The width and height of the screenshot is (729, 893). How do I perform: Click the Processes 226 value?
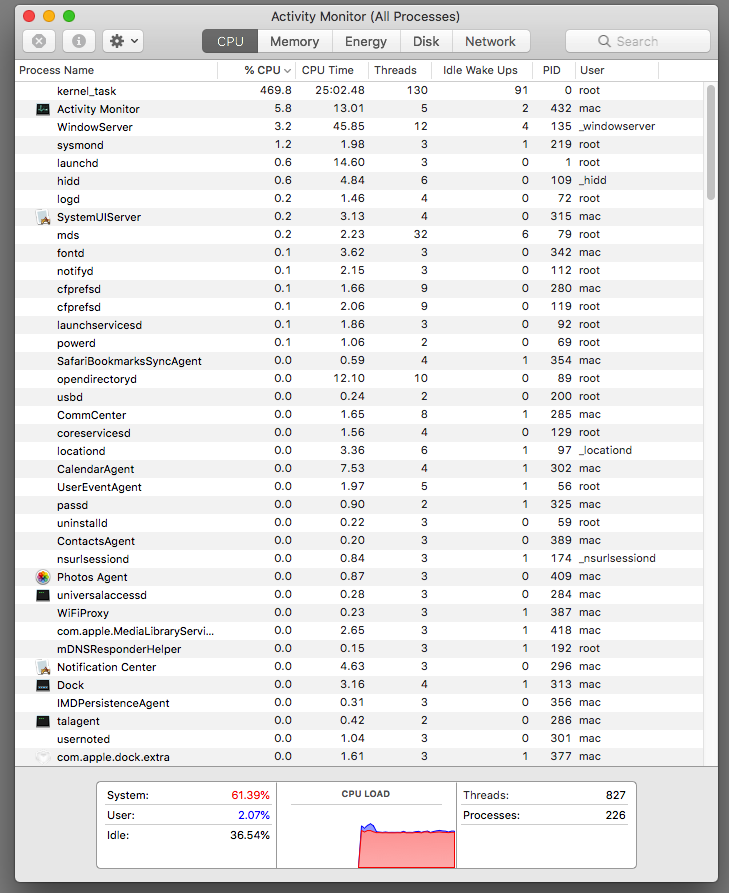(616, 815)
